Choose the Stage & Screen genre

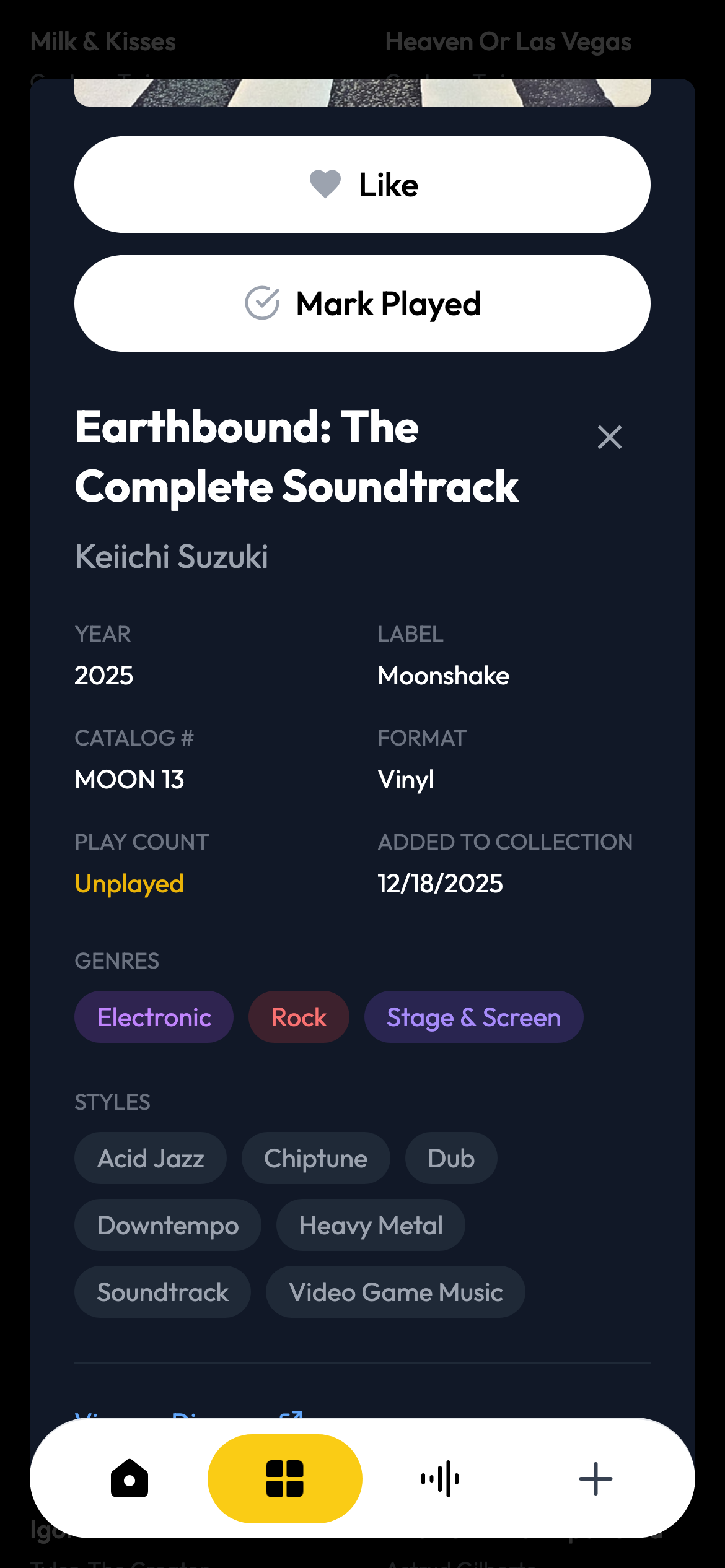473,1017
